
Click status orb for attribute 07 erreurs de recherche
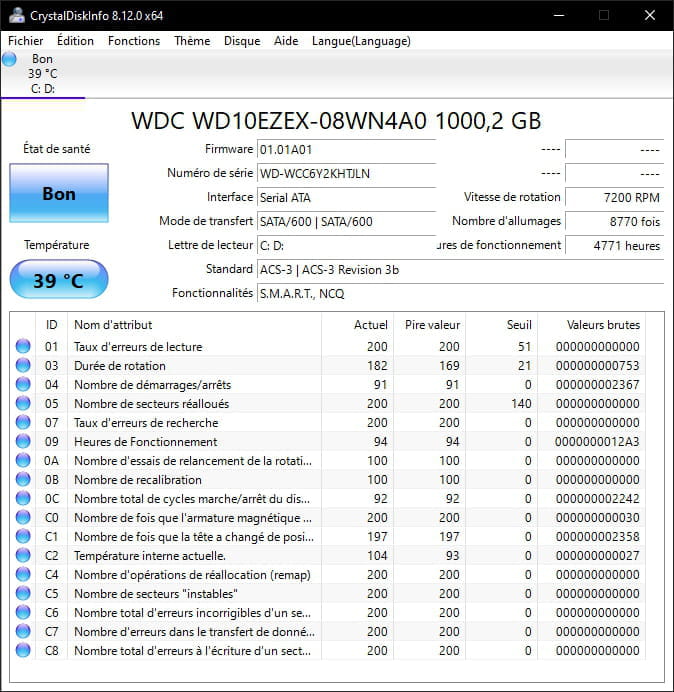click(23, 422)
